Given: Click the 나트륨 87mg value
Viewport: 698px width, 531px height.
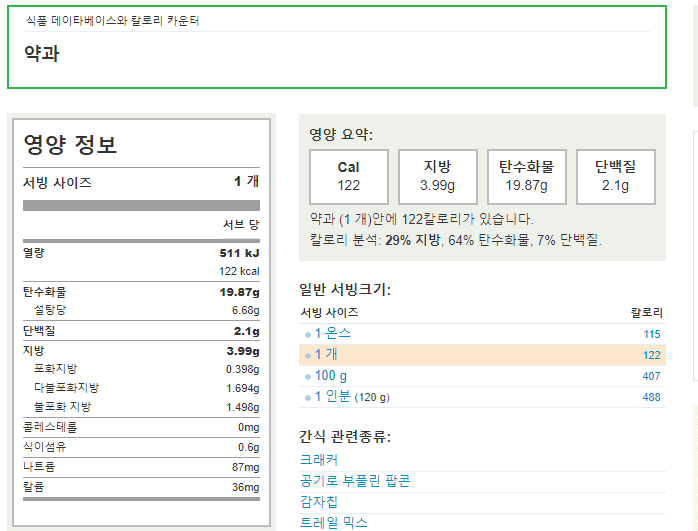Looking at the screenshot, I should point(245,467).
